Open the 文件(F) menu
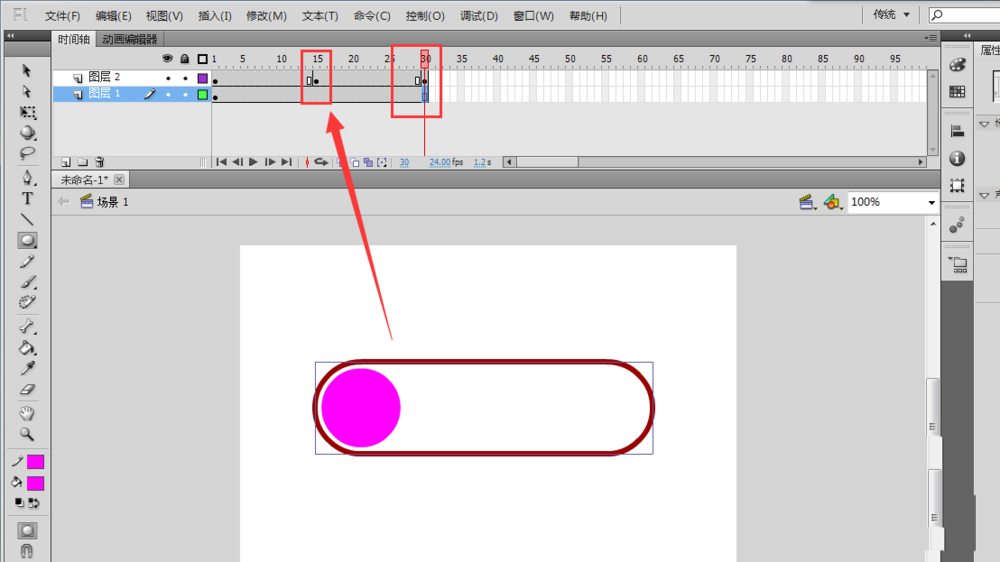This screenshot has width=1000, height=562. [62, 16]
